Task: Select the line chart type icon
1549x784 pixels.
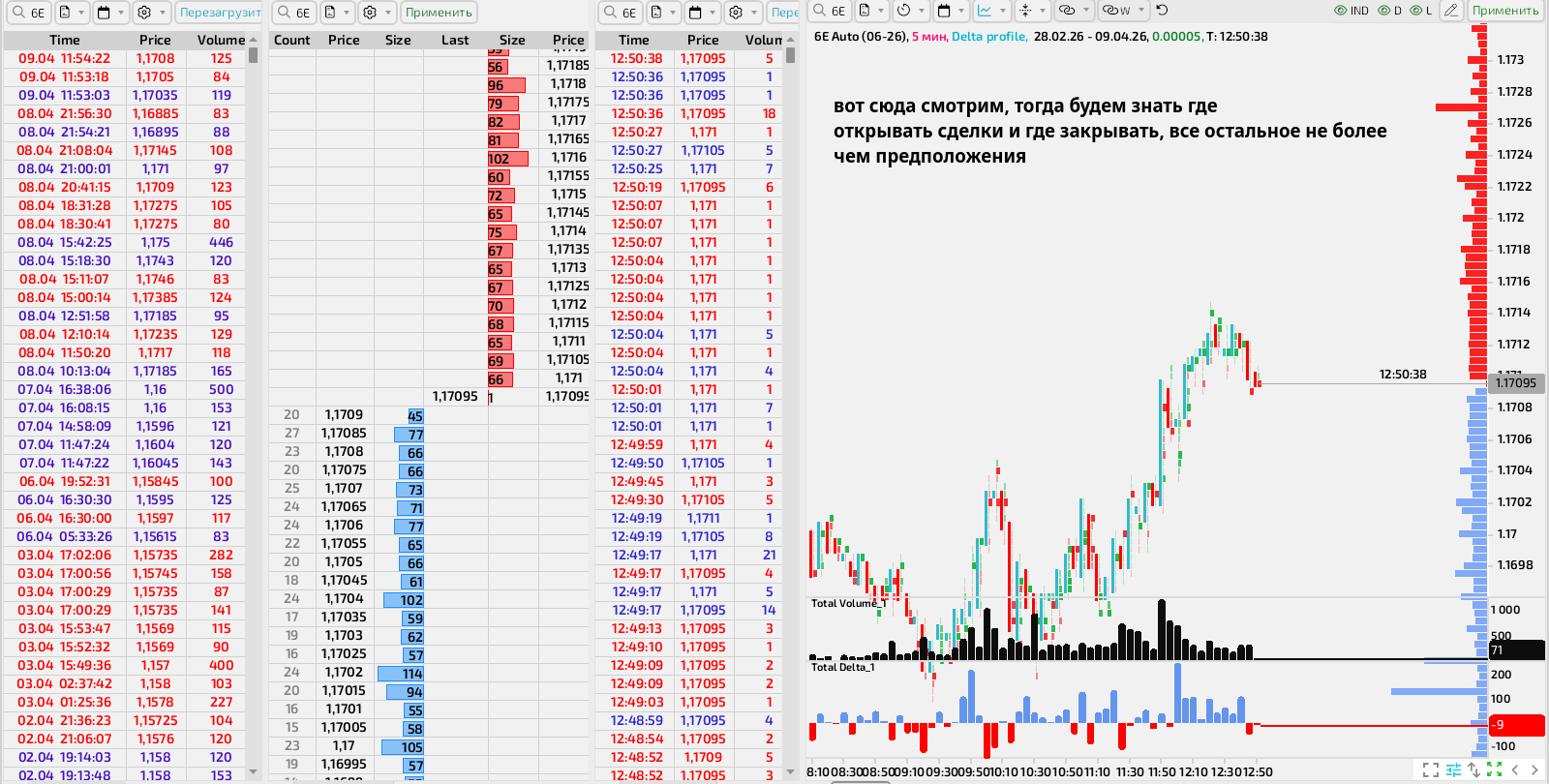Action: 984,11
